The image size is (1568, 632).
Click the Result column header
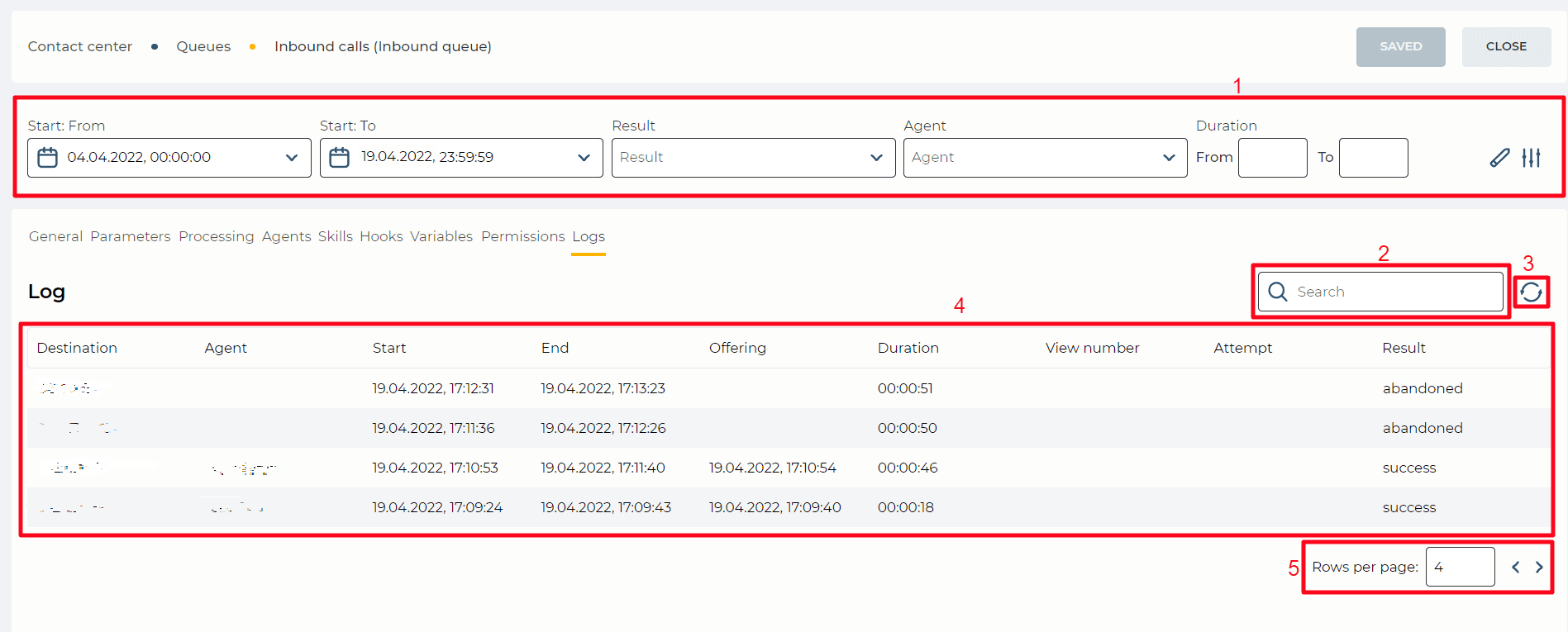[1404, 348]
